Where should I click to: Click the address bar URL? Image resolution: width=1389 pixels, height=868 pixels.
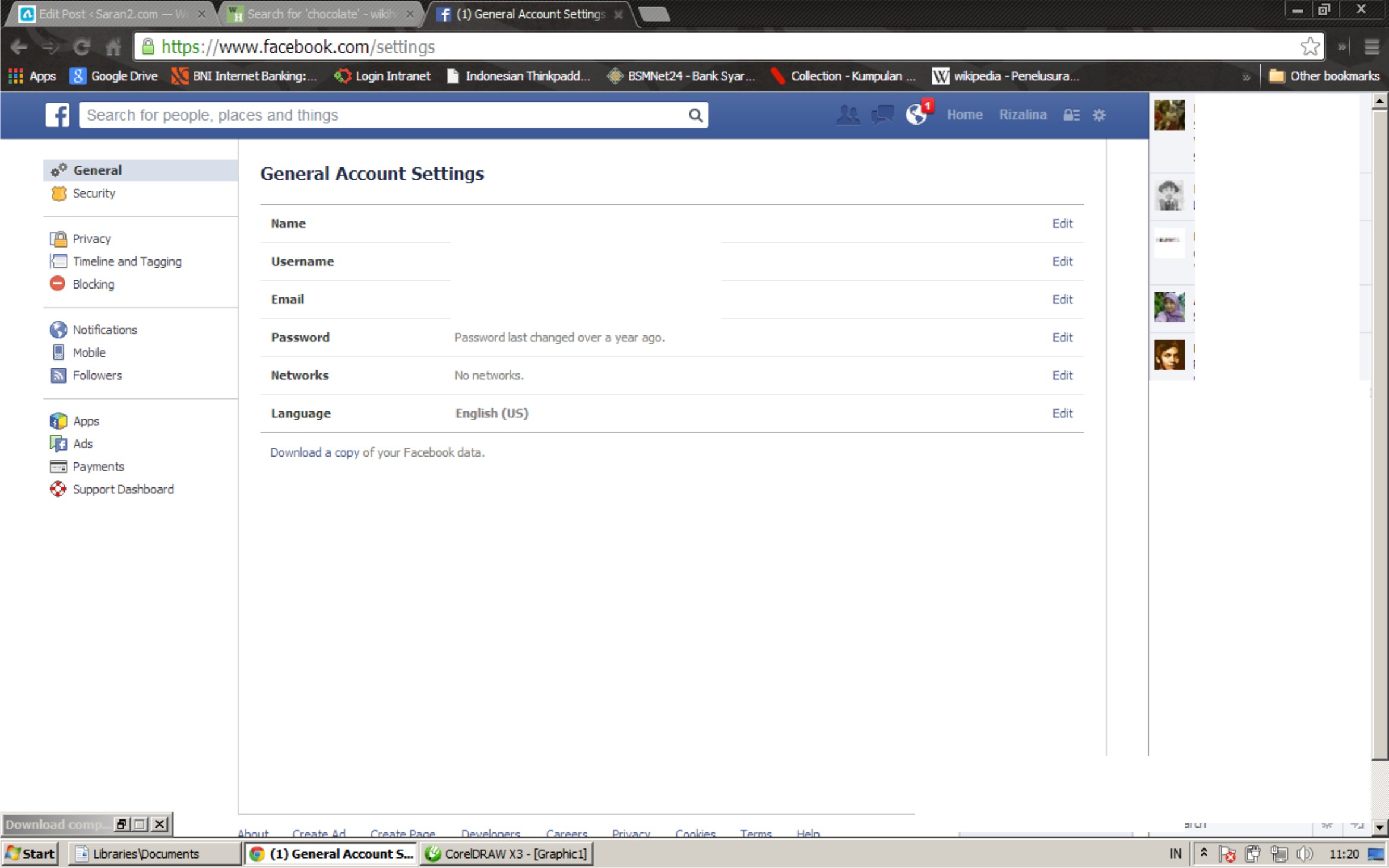pyautogui.click(x=298, y=47)
